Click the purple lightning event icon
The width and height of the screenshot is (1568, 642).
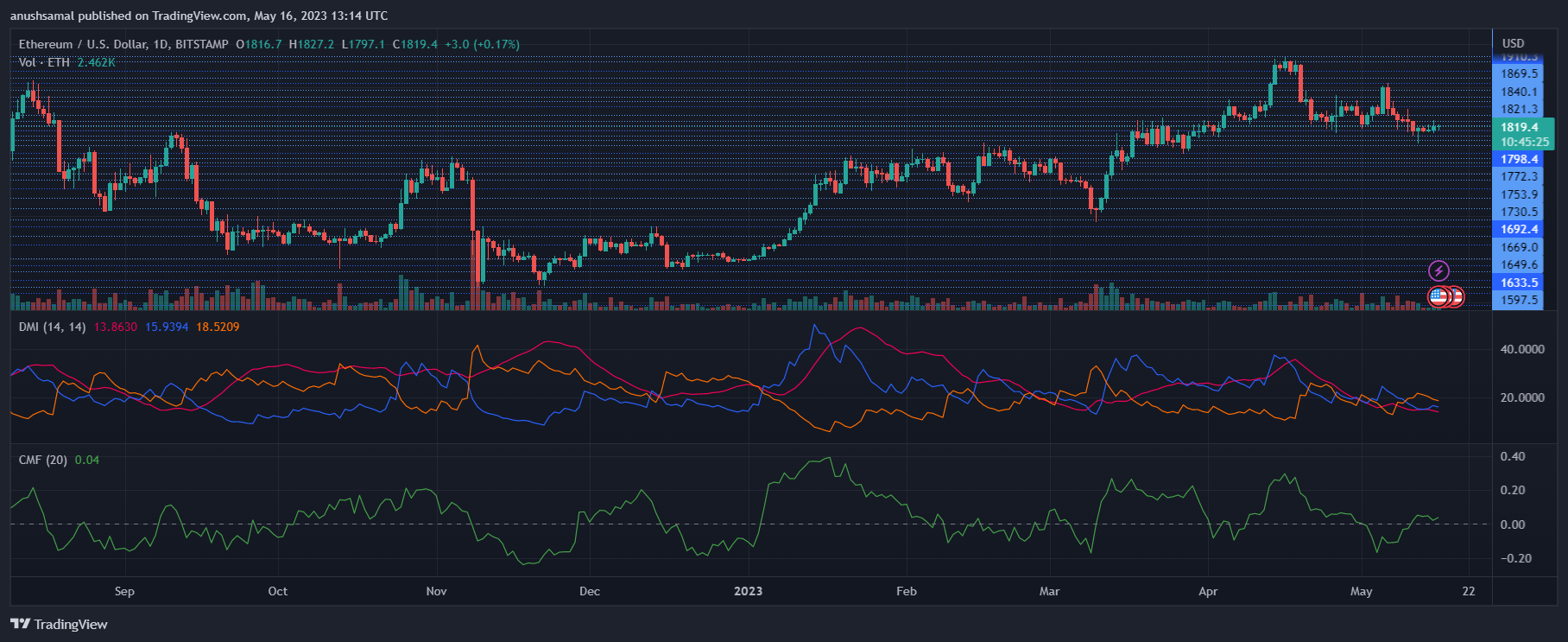tap(1438, 270)
